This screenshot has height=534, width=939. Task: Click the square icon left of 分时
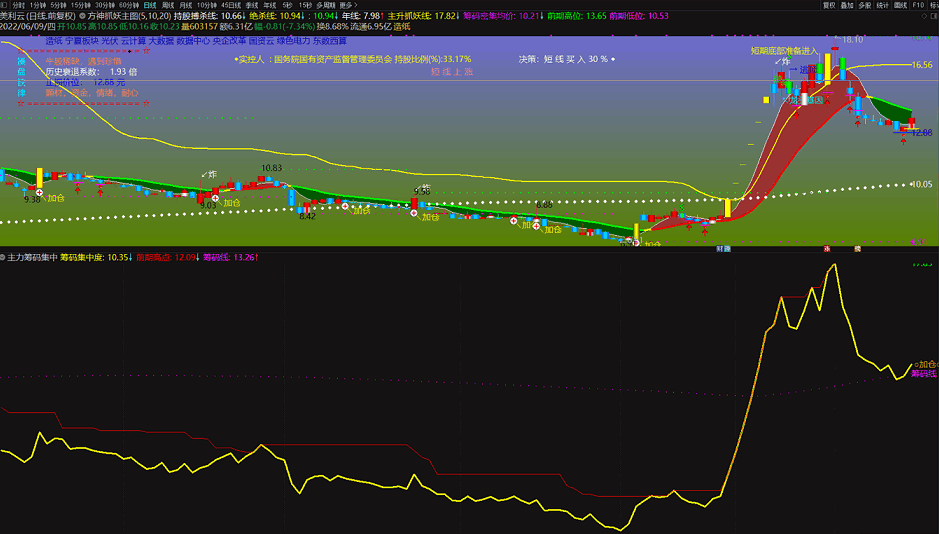(5, 5)
